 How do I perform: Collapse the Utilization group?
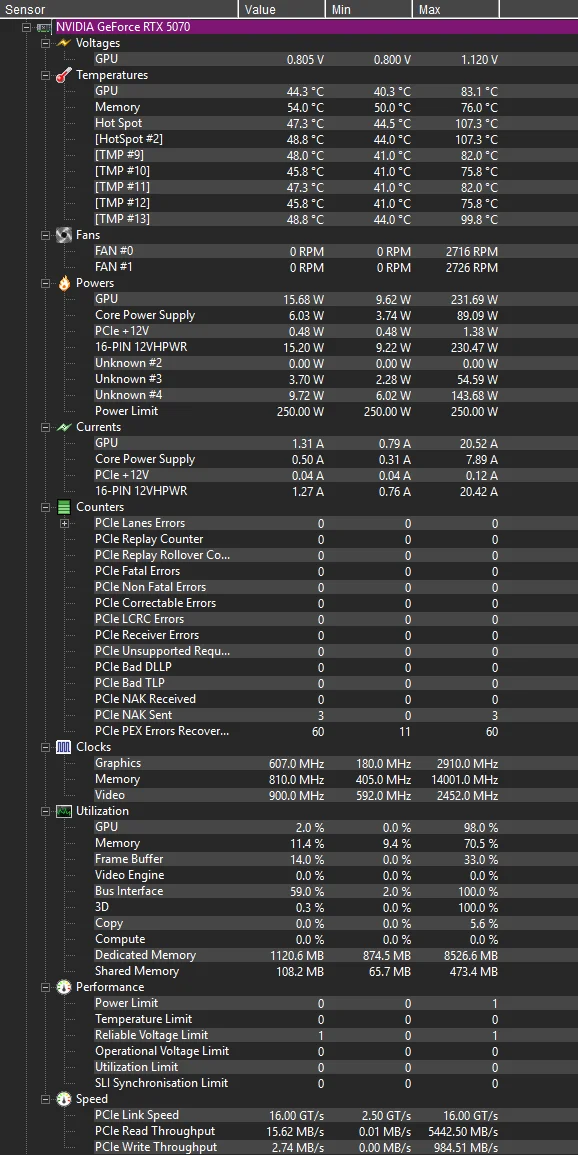pos(46,811)
